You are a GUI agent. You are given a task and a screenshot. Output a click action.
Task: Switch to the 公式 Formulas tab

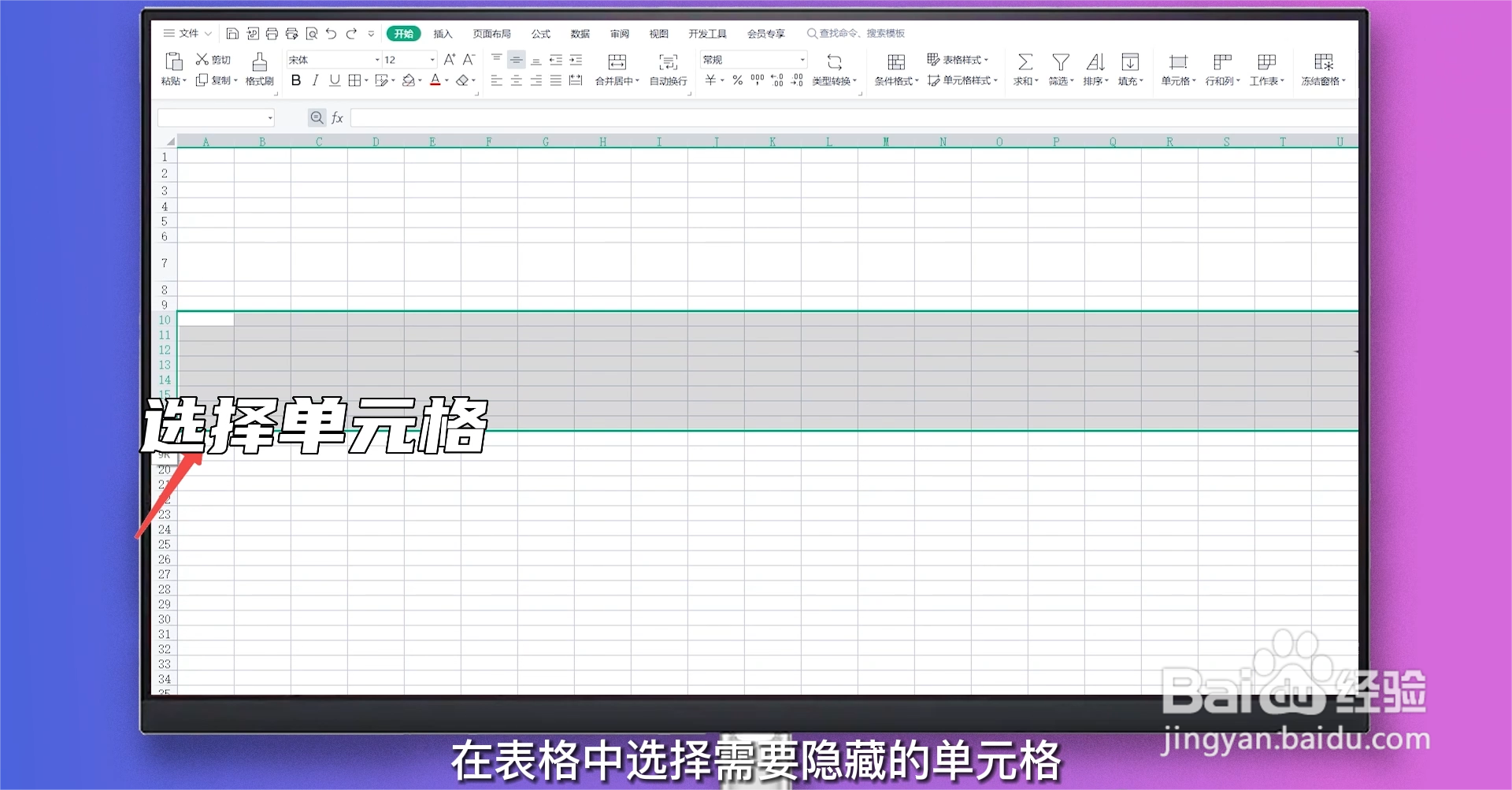point(541,34)
